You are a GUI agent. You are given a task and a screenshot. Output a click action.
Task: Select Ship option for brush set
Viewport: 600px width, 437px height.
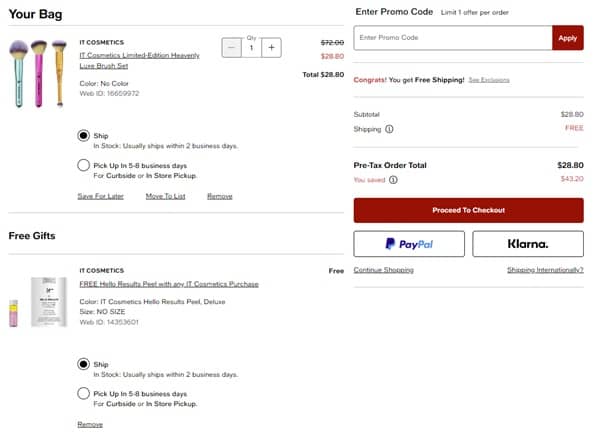[x=84, y=135]
